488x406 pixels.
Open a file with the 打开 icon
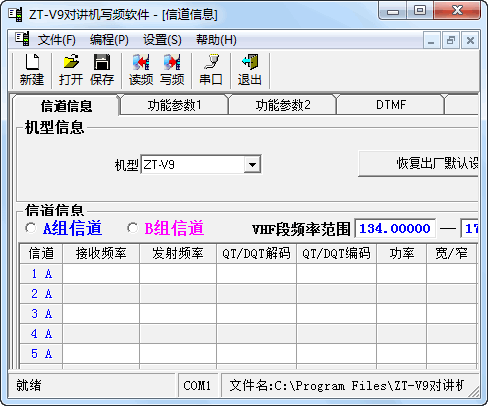(x=71, y=70)
